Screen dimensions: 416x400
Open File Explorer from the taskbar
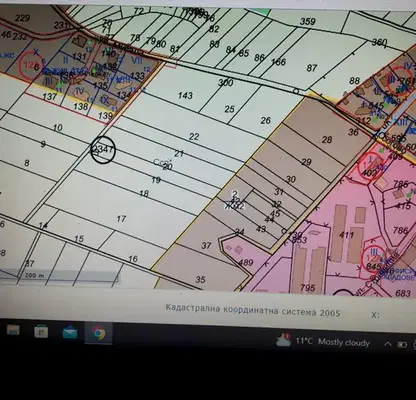[13, 330]
